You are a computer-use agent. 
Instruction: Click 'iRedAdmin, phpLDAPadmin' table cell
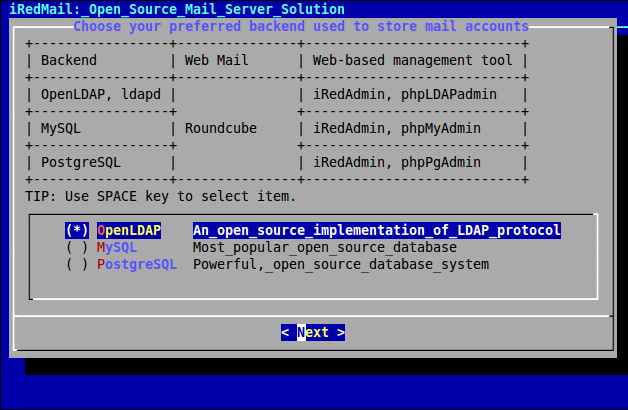[405, 94]
